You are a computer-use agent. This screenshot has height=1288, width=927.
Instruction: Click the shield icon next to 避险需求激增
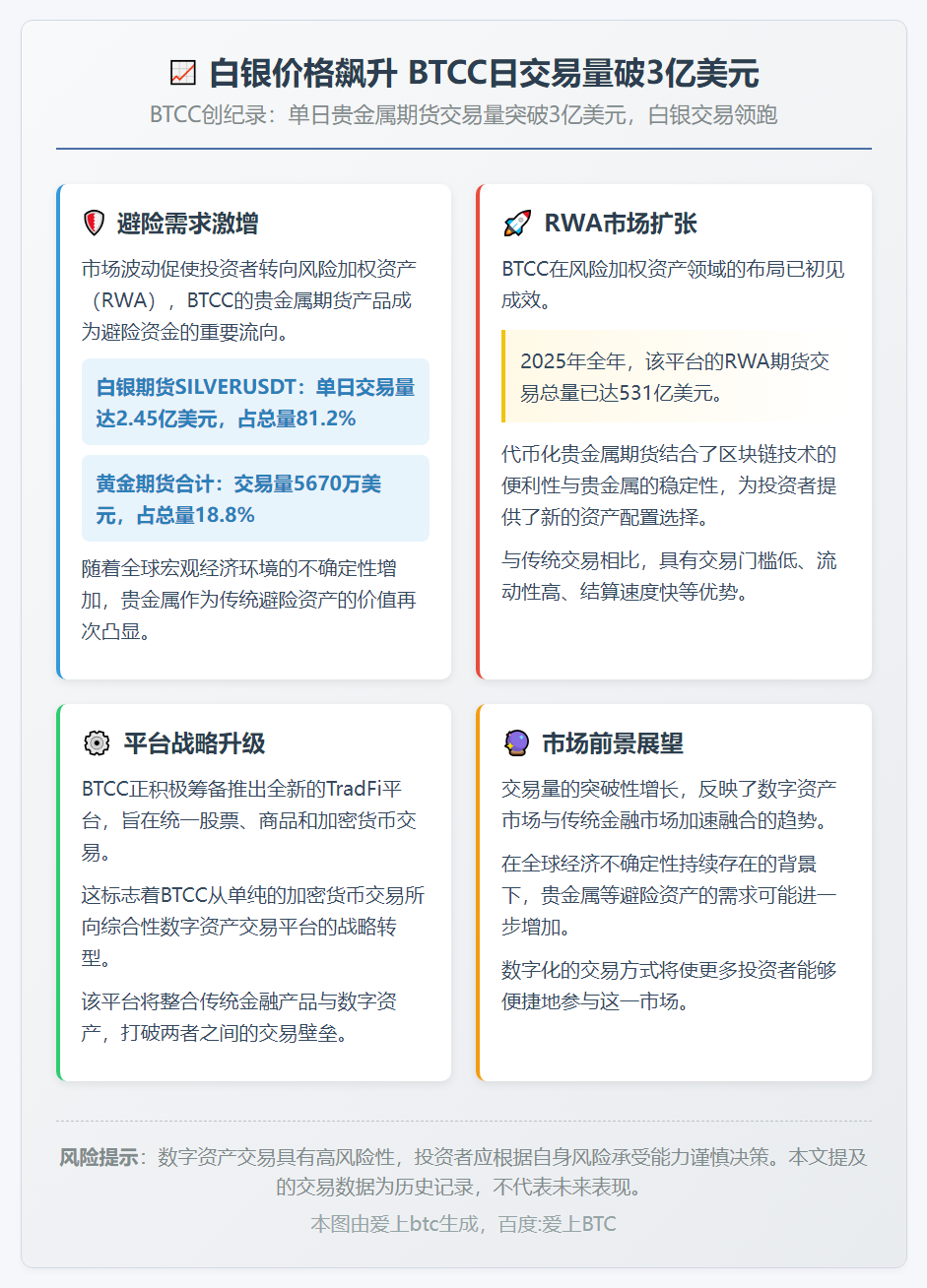coord(94,224)
